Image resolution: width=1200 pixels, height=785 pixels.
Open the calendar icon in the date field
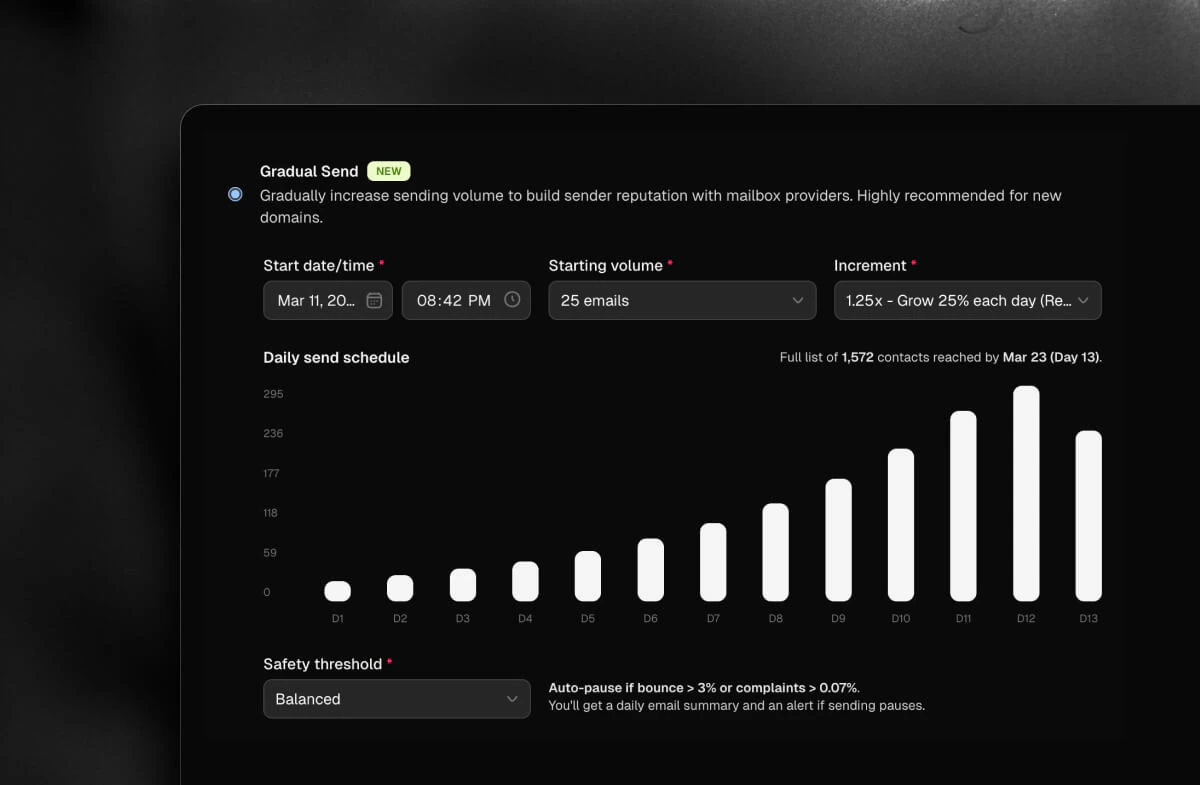(374, 300)
